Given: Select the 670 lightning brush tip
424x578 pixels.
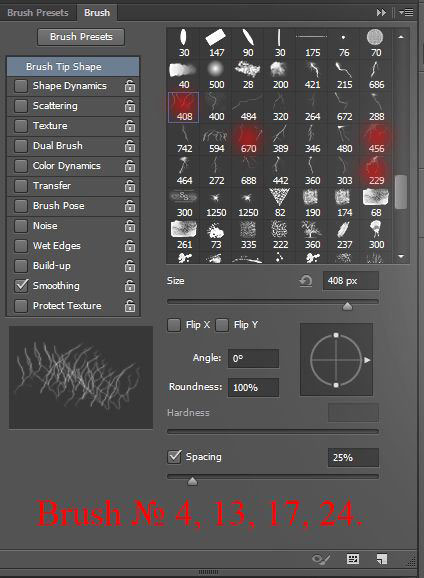Looking at the screenshot, I should pyautogui.click(x=248, y=139).
